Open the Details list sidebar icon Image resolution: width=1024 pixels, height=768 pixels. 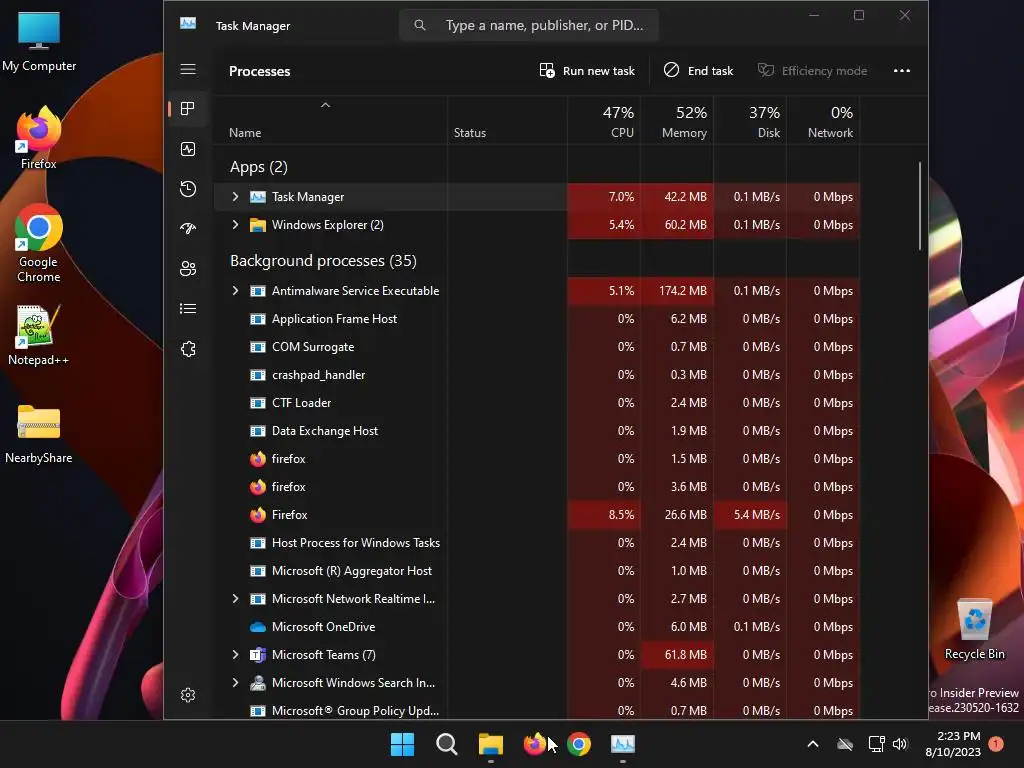coord(188,308)
